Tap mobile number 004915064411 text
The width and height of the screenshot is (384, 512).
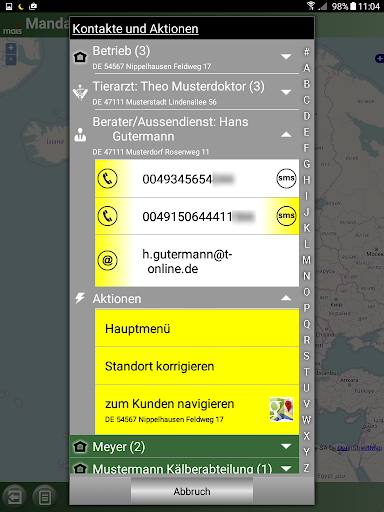point(198,217)
